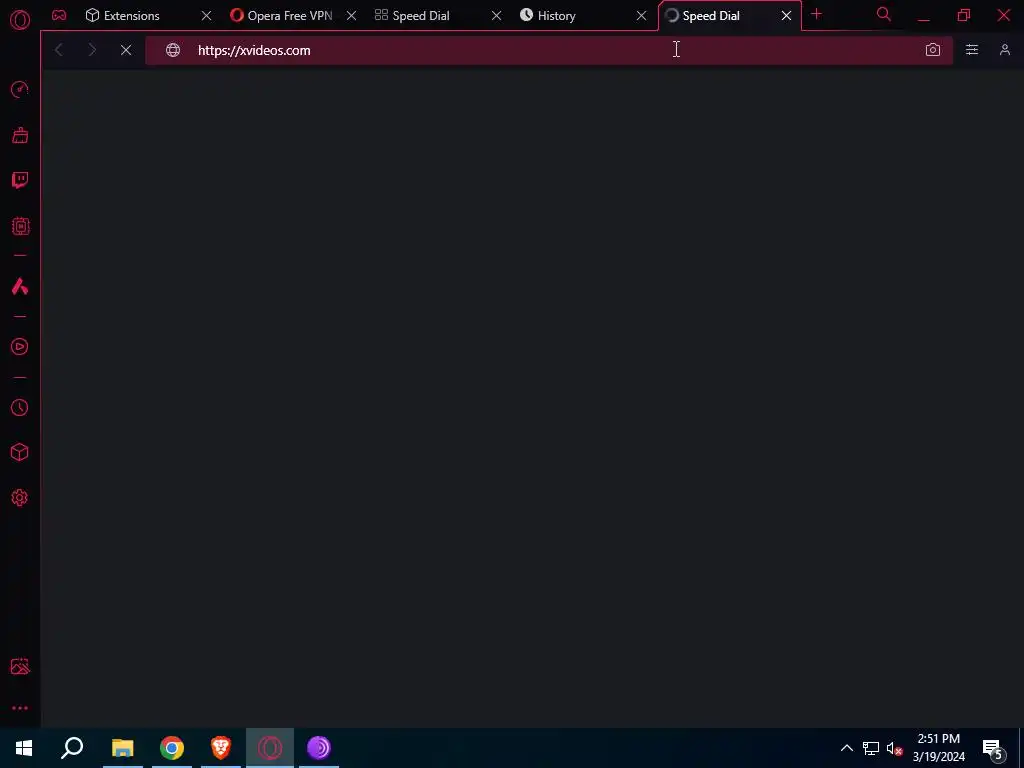This screenshot has width=1024, height=768.
Task: Open the Opera GX main menu logo
Action: click(20, 20)
